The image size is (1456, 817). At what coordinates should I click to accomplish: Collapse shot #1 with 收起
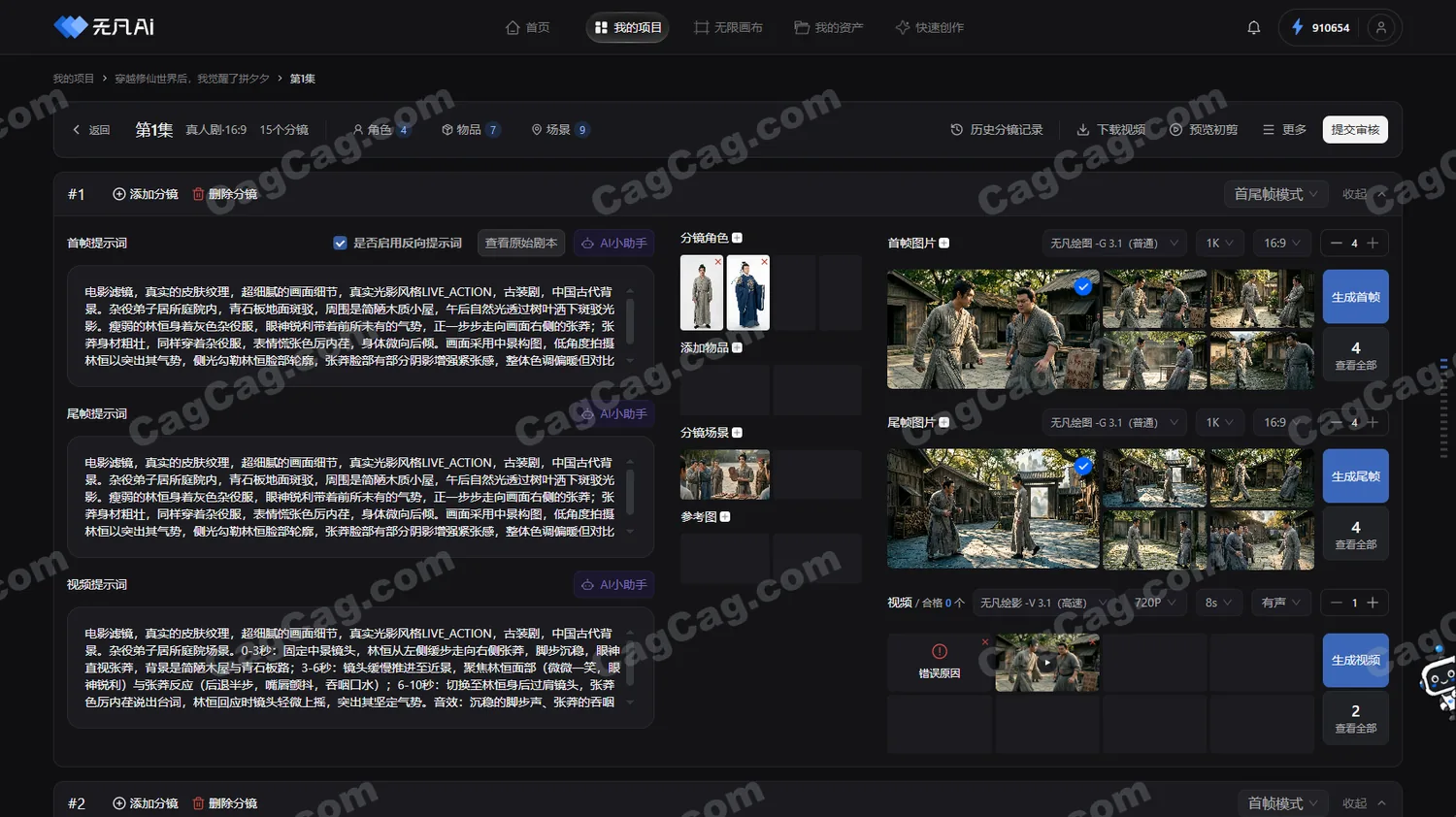click(x=1364, y=194)
